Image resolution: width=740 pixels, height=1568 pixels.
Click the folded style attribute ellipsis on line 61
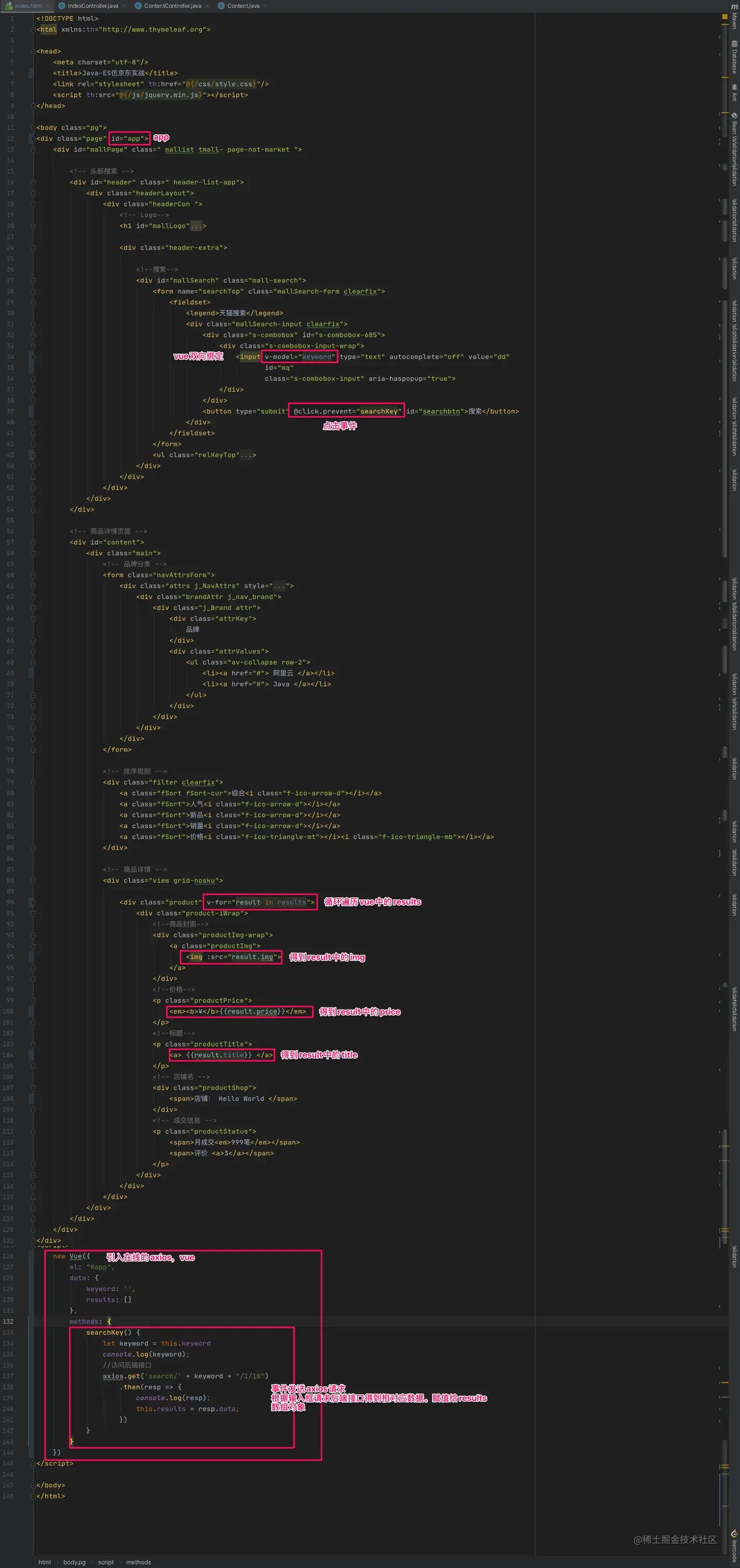(x=279, y=586)
